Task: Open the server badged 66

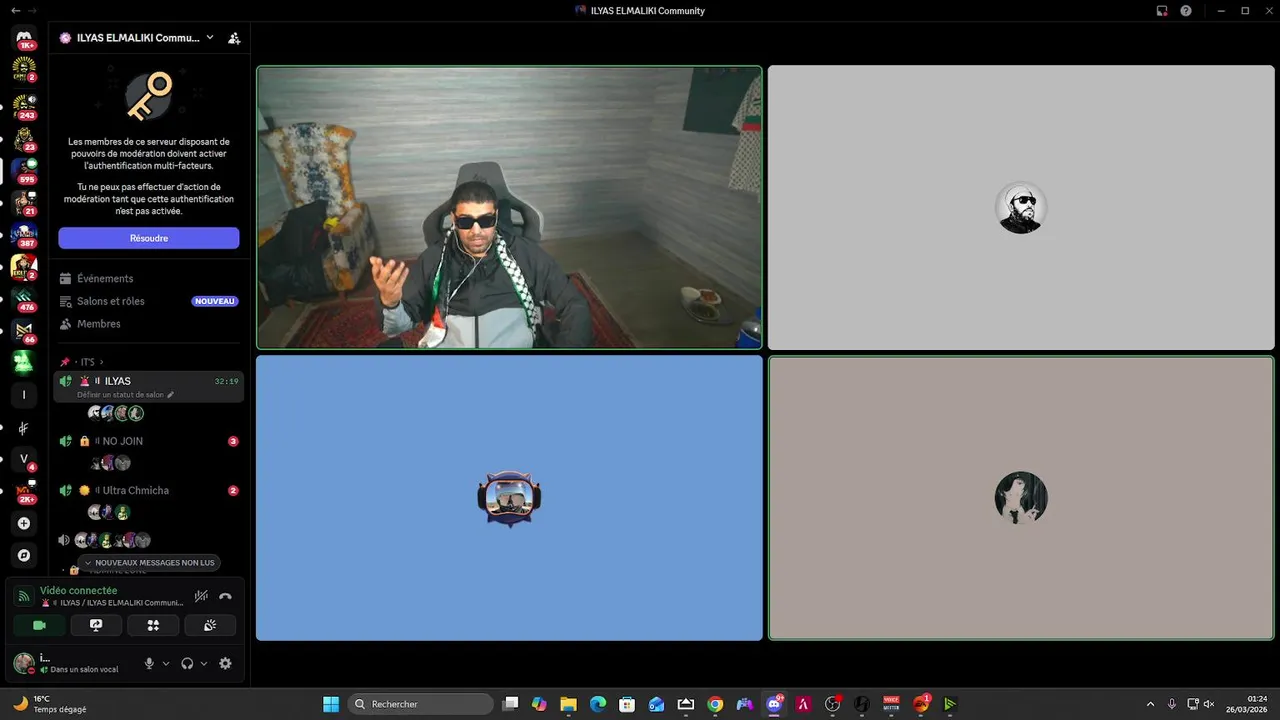Action: 25,330
